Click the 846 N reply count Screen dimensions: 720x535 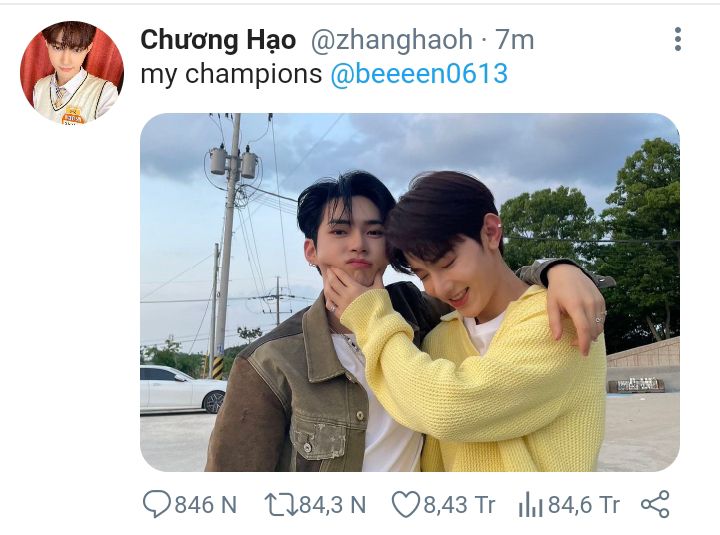(206, 505)
